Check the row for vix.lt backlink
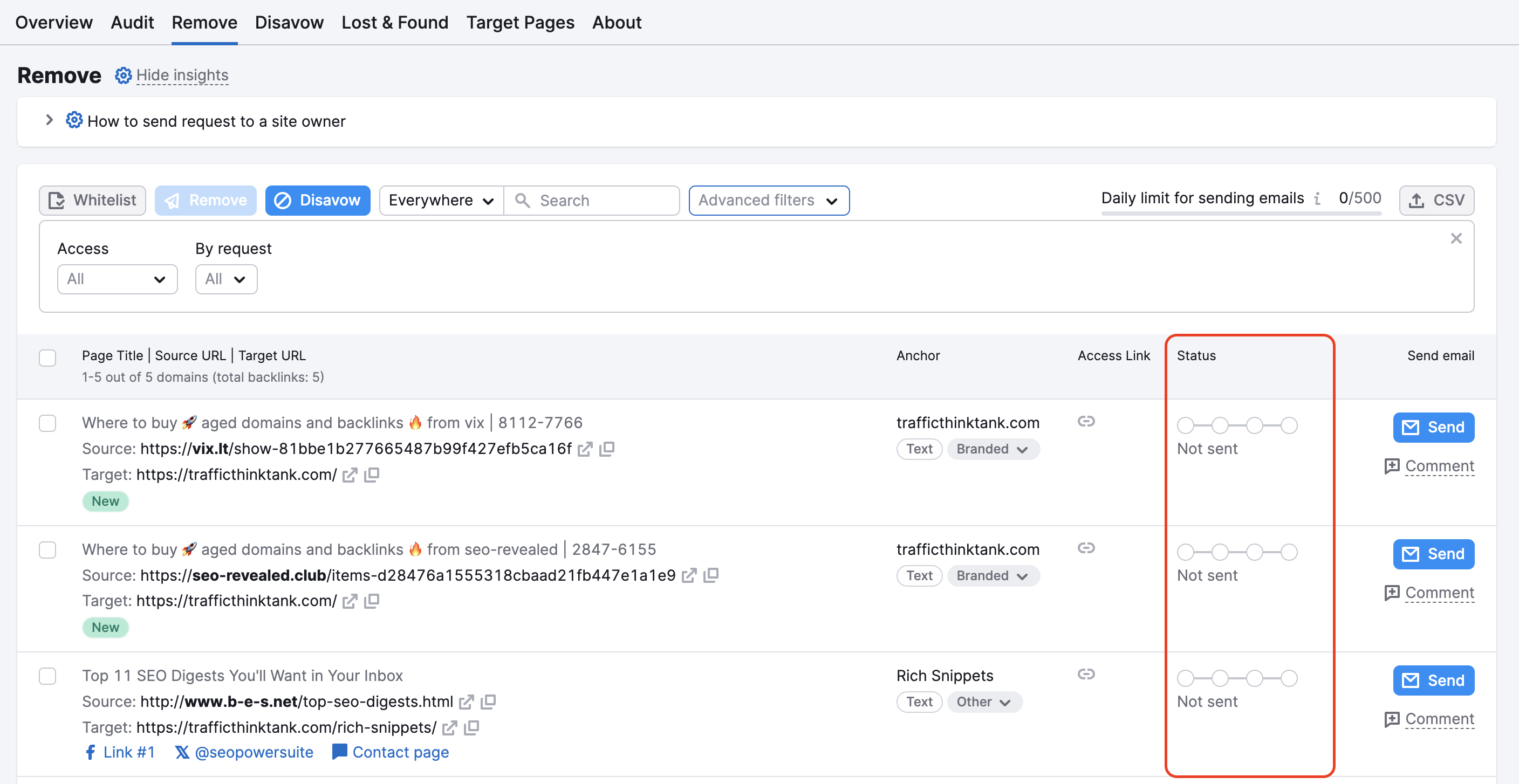This screenshot has width=1519, height=784. pyautogui.click(x=47, y=423)
